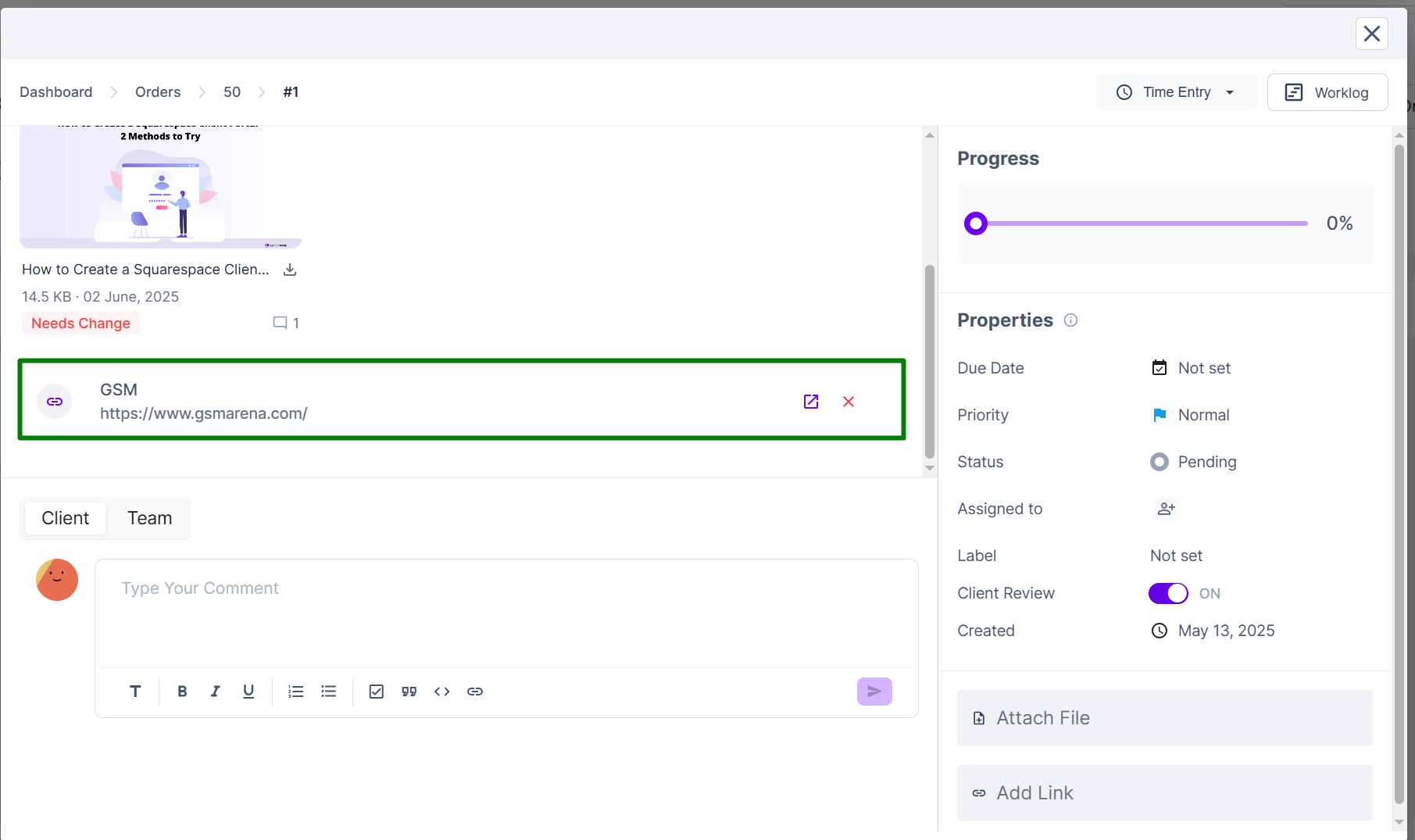Toggle the Client Review switch off
1415x840 pixels.
pyautogui.click(x=1168, y=594)
